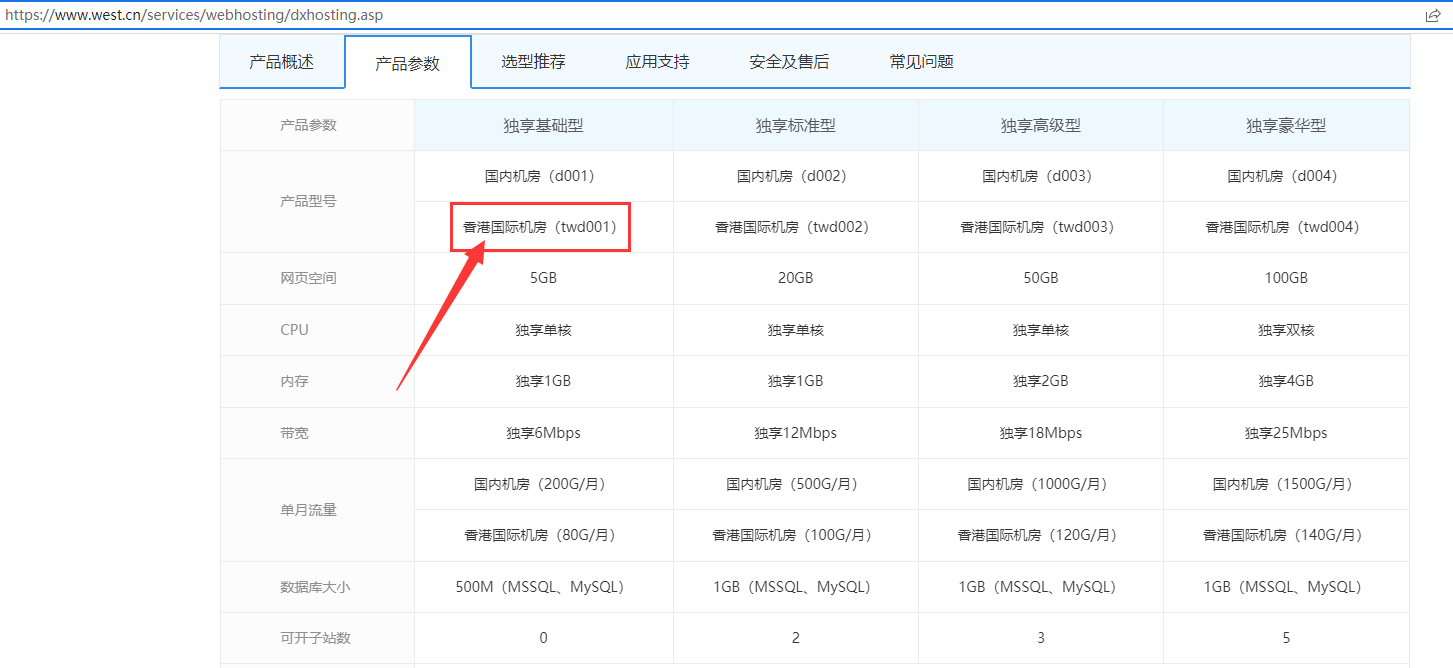Screen dimensions: 1453x668
Task: Open the 常见问题 tab
Action: pos(920,61)
